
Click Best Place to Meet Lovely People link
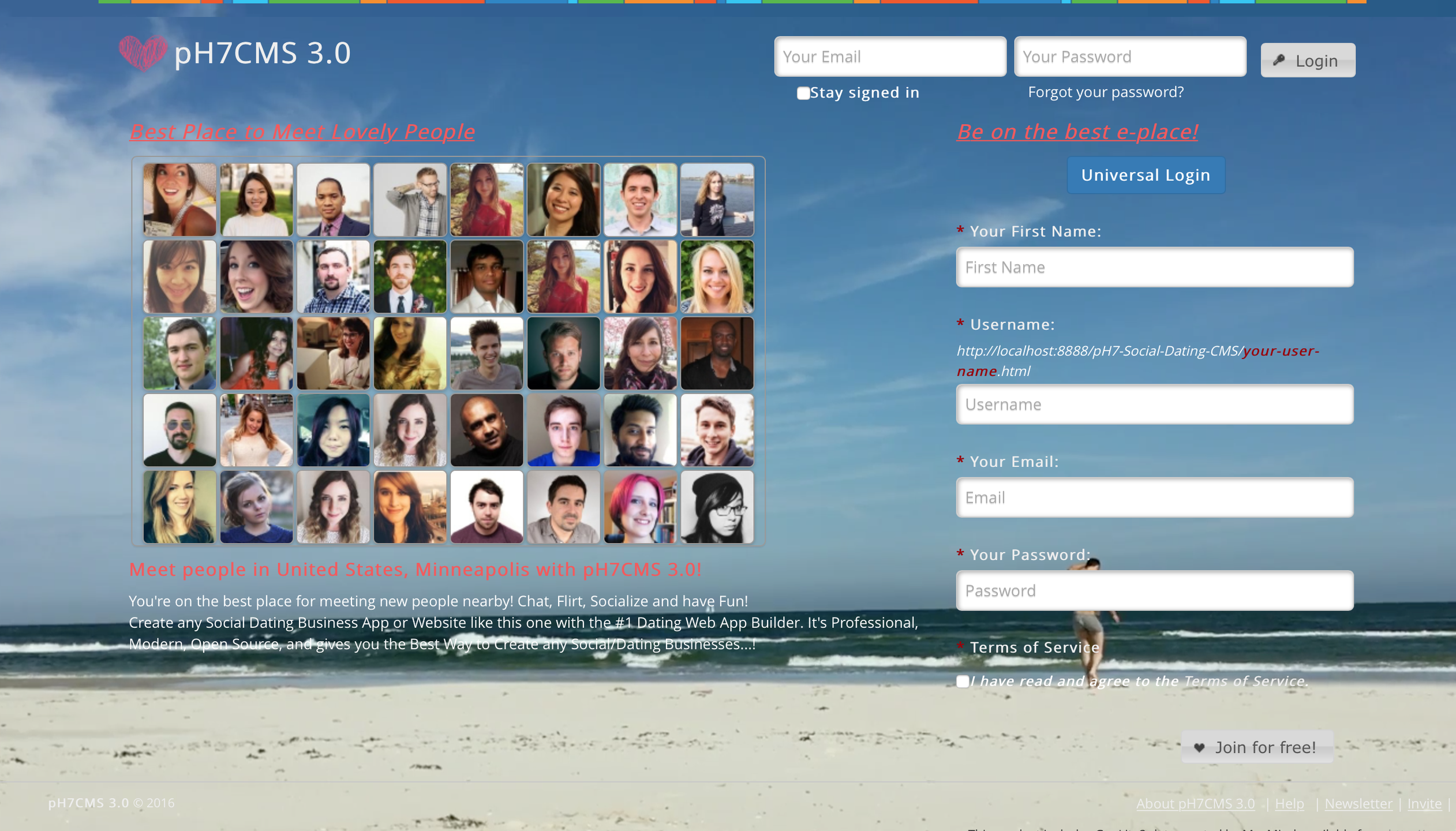[302, 131]
